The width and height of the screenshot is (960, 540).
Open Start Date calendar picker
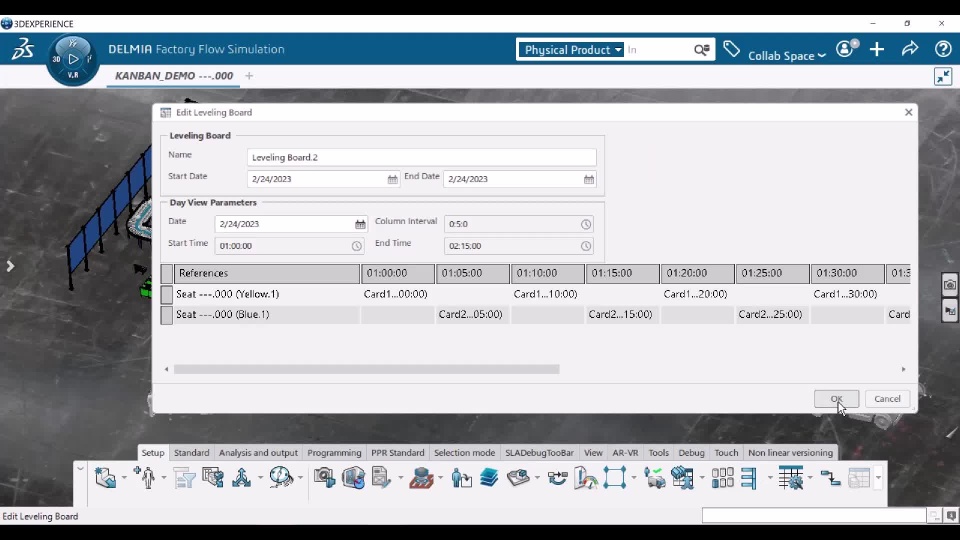[392, 179]
